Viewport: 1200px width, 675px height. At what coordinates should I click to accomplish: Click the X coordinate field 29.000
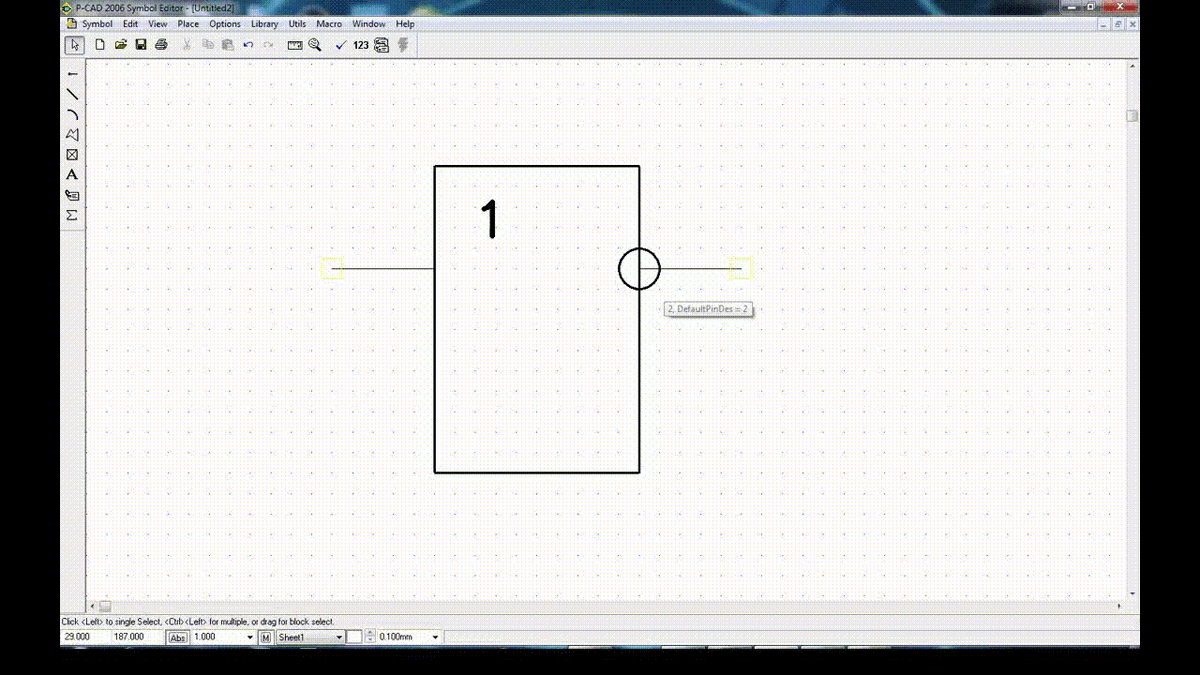(x=84, y=637)
